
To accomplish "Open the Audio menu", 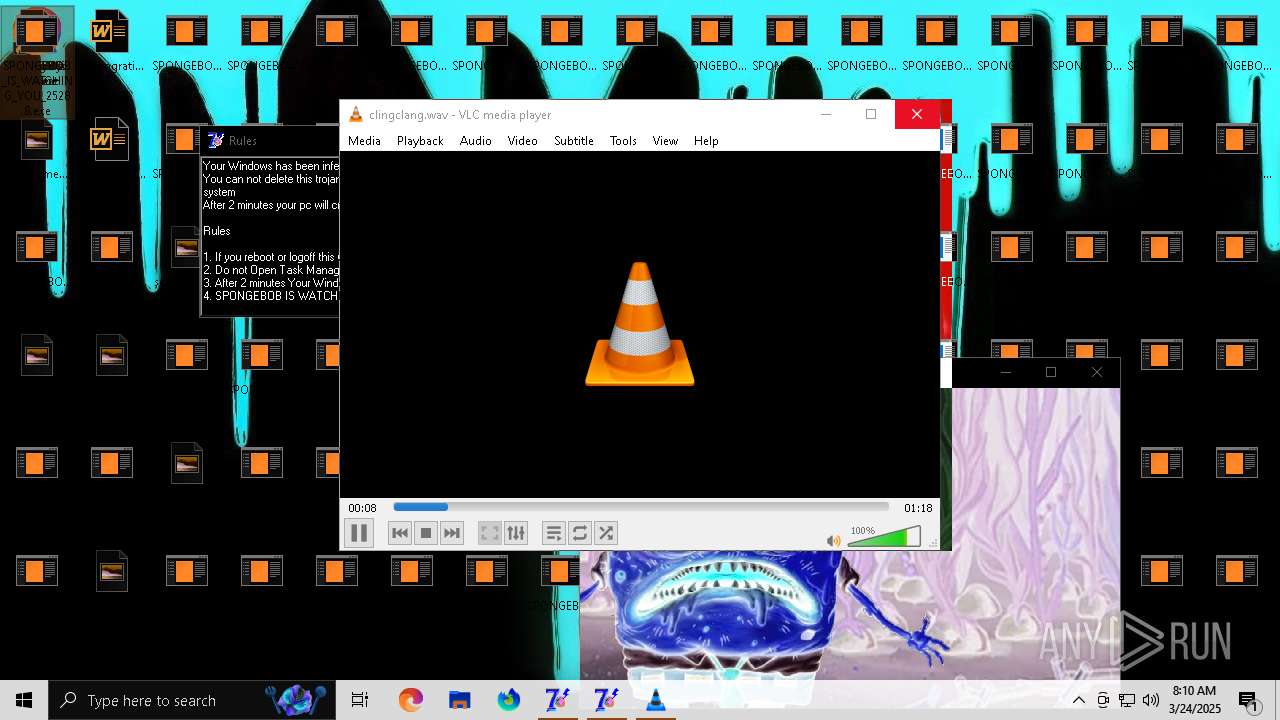I will (476, 141).
